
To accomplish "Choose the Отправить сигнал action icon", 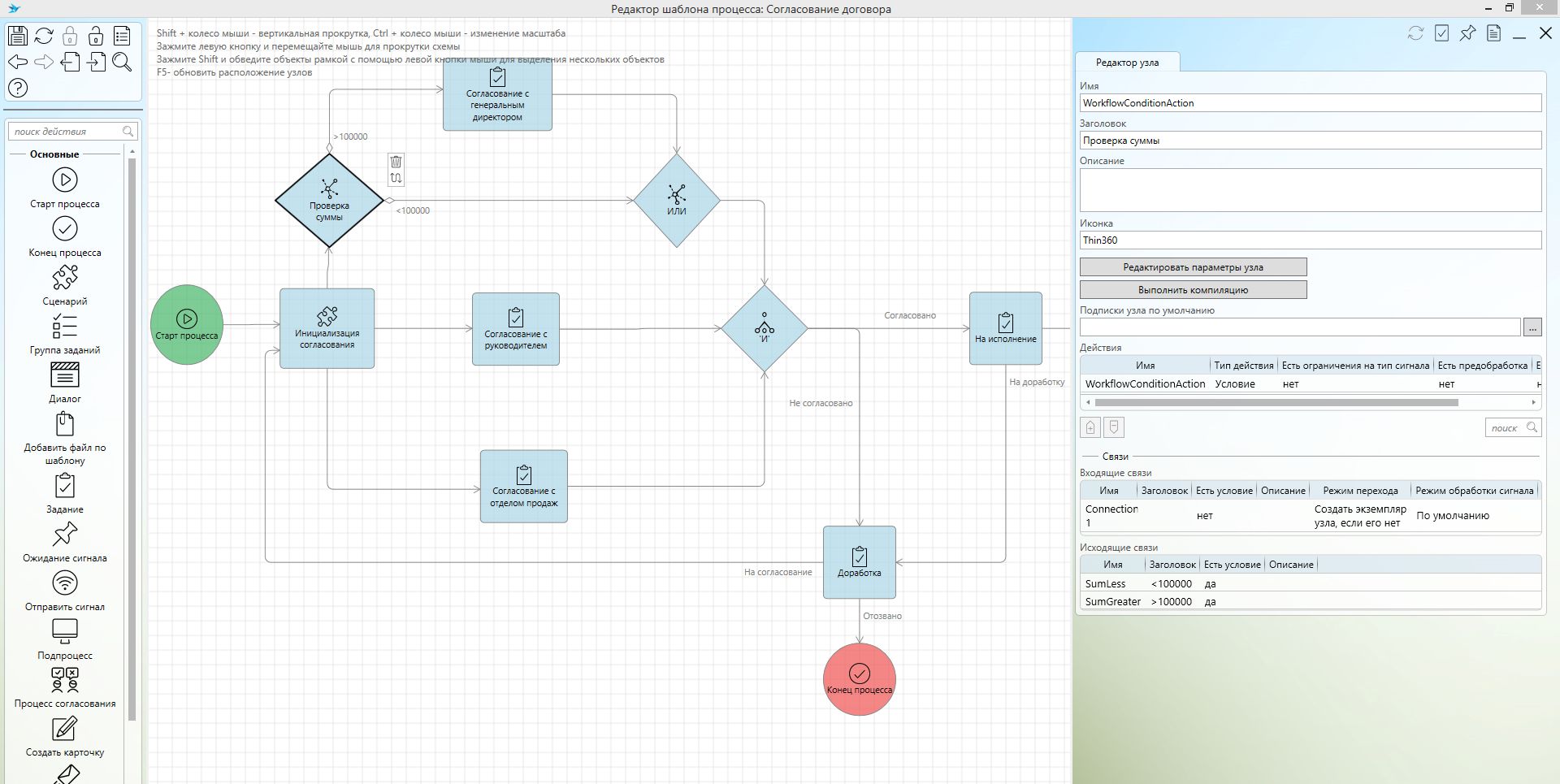I will [65, 583].
